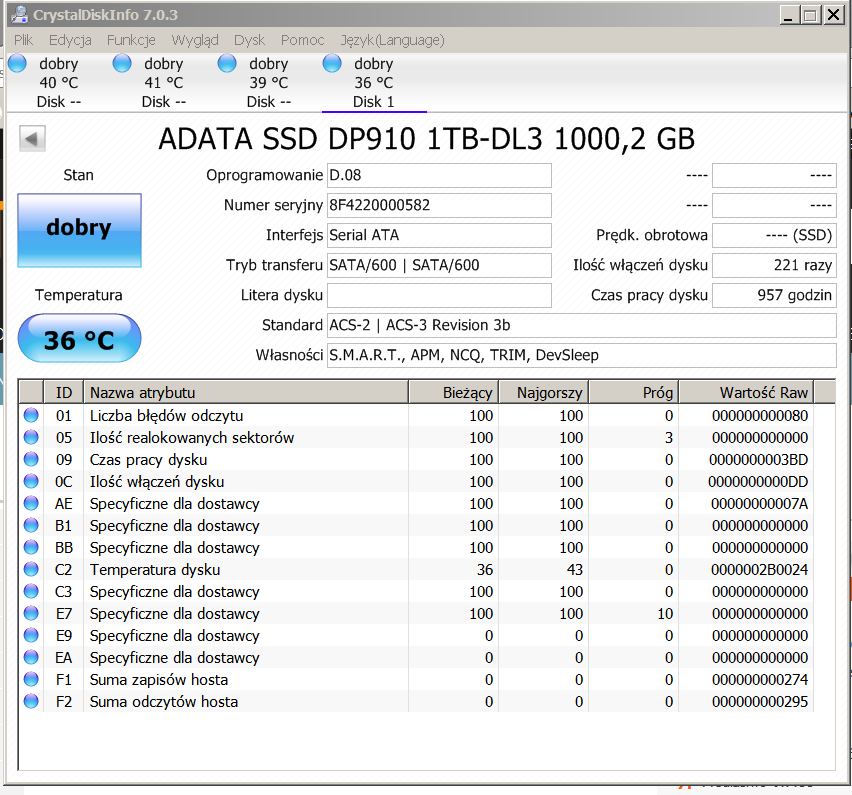Click status orb of Temperatura dysku row
Screen dimensions: 852x795
pyautogui.click(x=31, y=569)
